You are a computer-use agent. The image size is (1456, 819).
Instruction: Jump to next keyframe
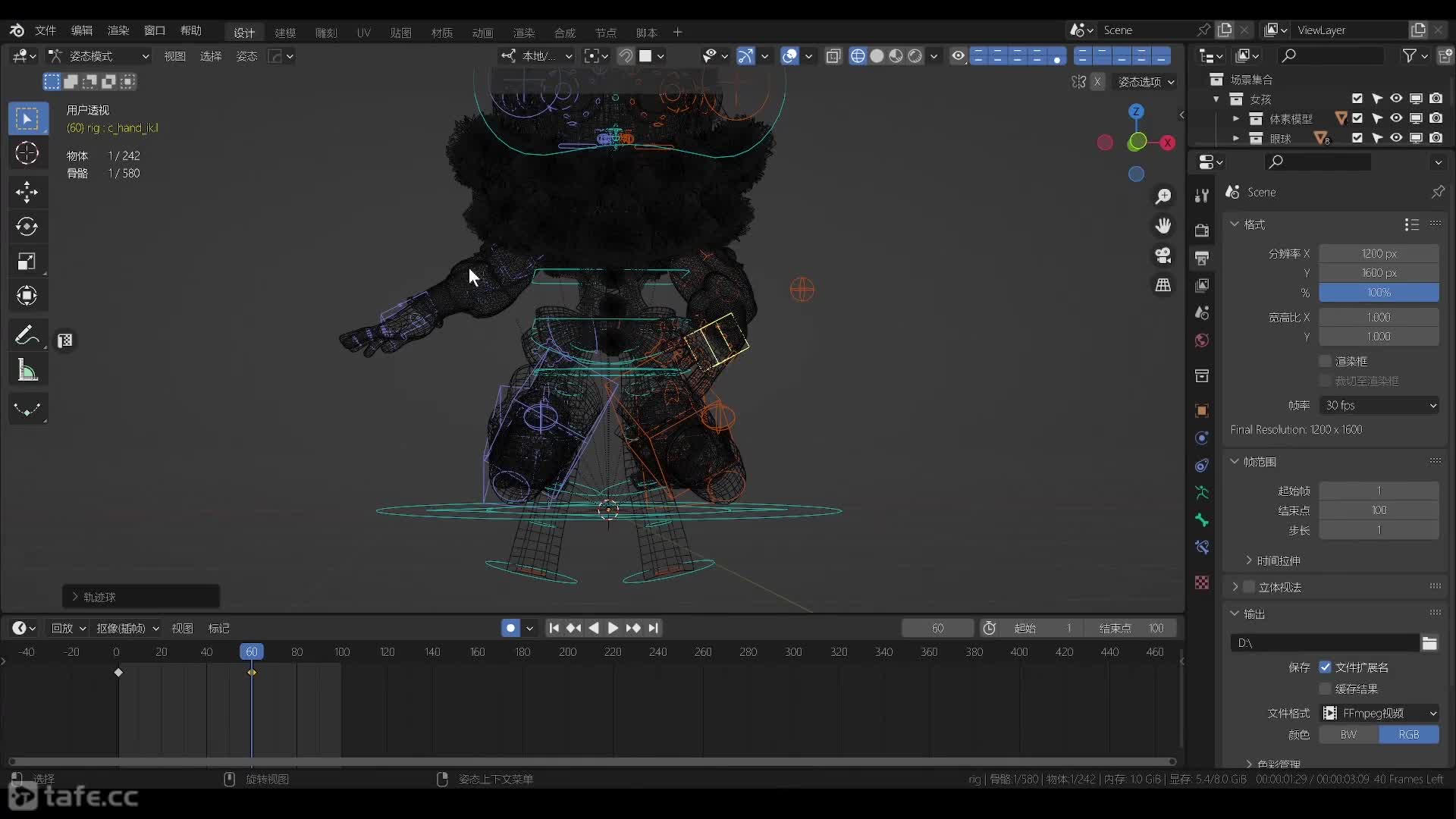coord(633,628)
